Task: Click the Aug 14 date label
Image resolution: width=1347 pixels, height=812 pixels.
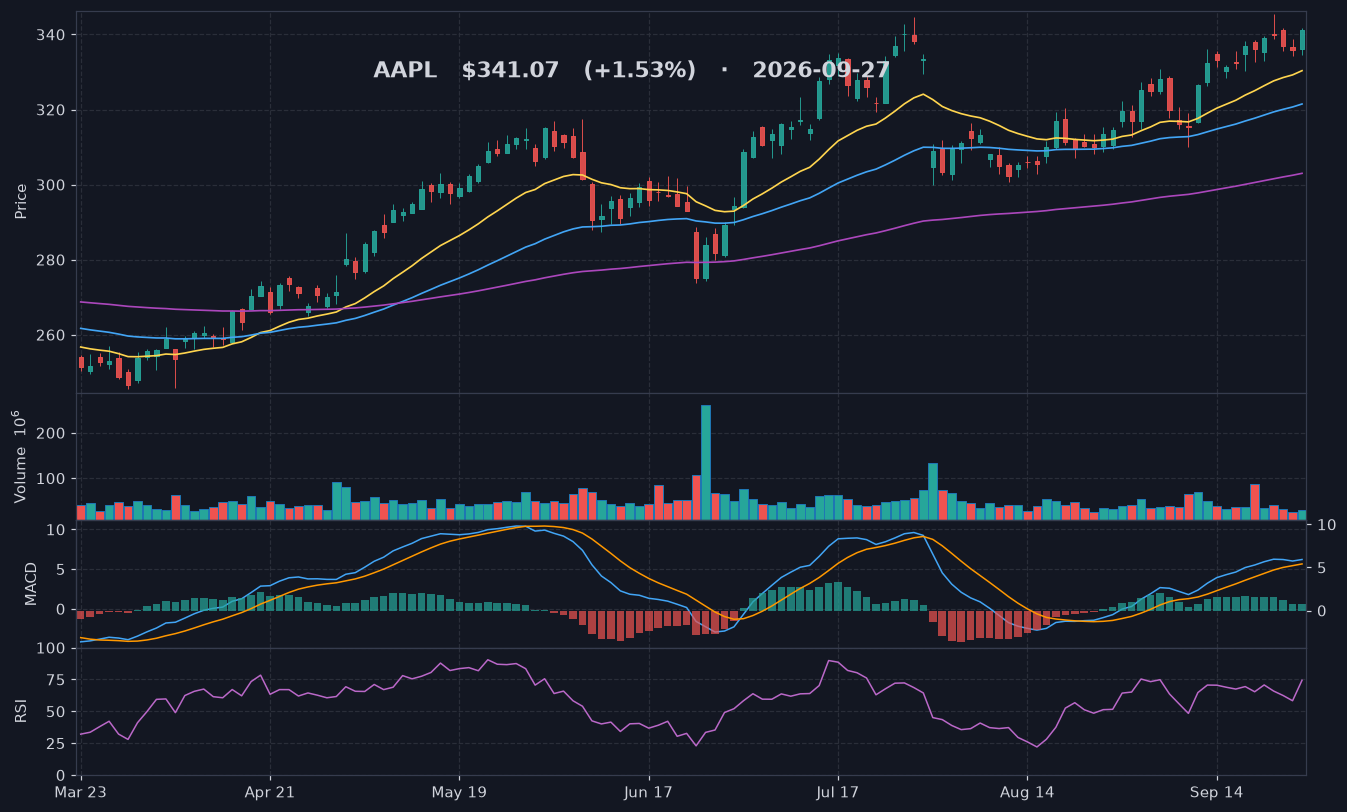Action: tap(1027, 791)
